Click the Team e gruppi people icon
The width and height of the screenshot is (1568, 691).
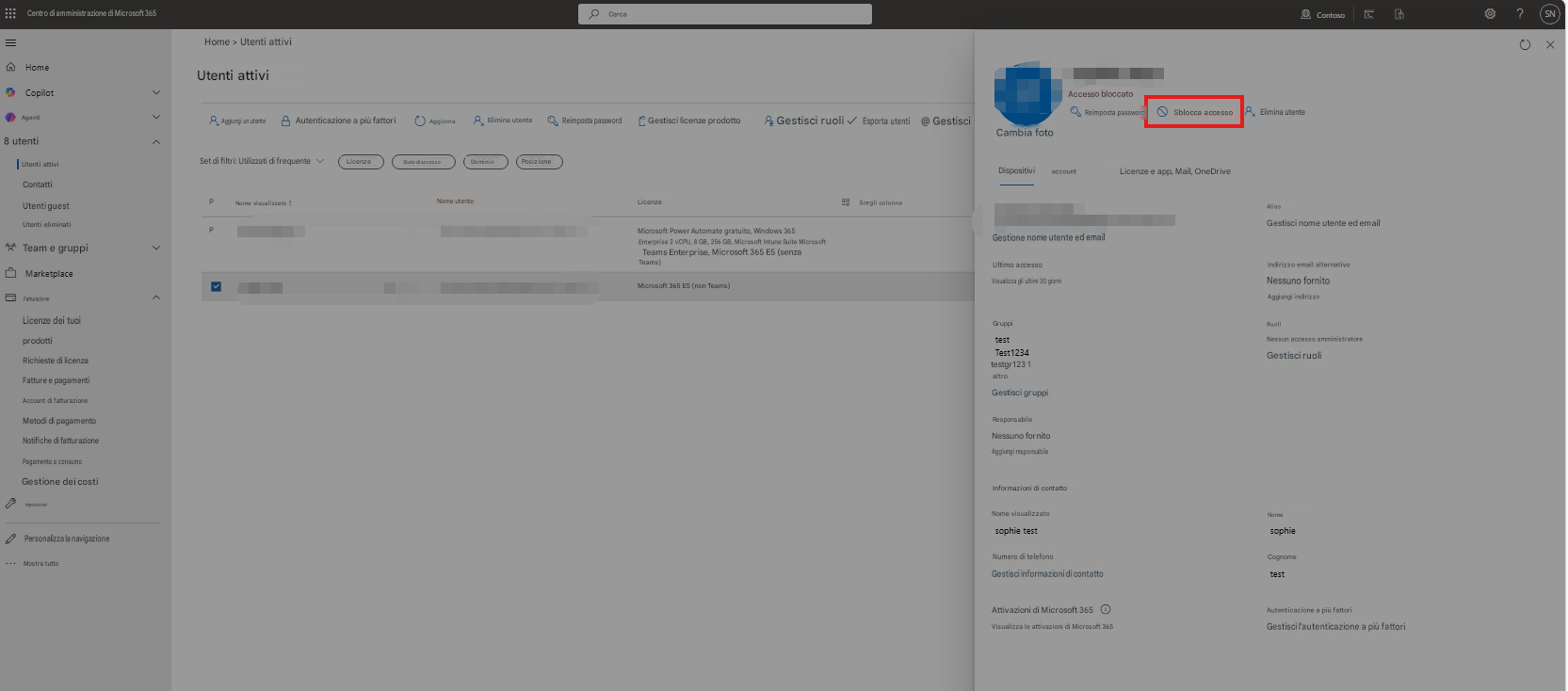pos(10,248)
